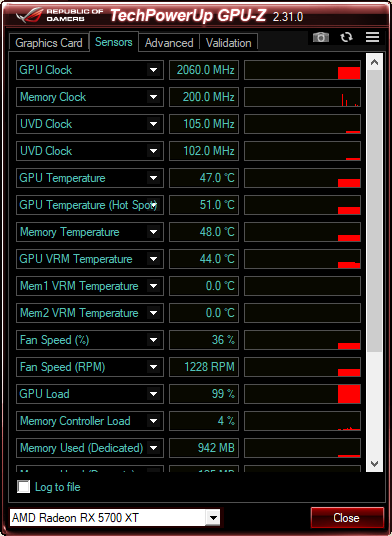
Task: Click the Fan Speed (RPM) graph
Action: pos(302,367)
